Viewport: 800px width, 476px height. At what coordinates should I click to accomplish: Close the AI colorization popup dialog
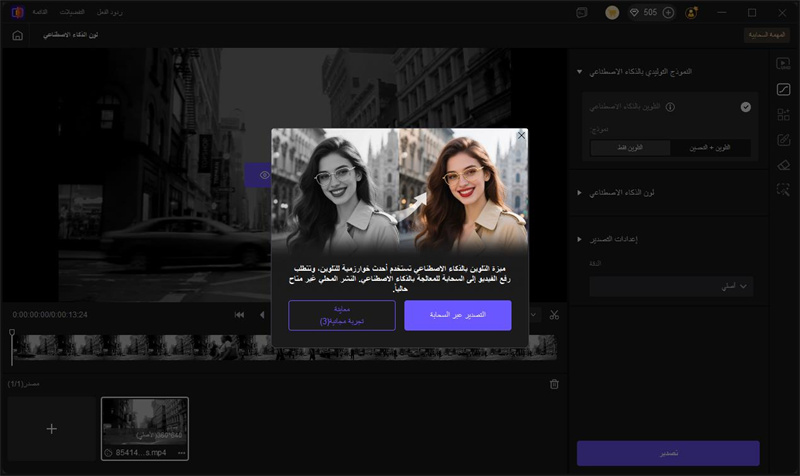[520, 135]
